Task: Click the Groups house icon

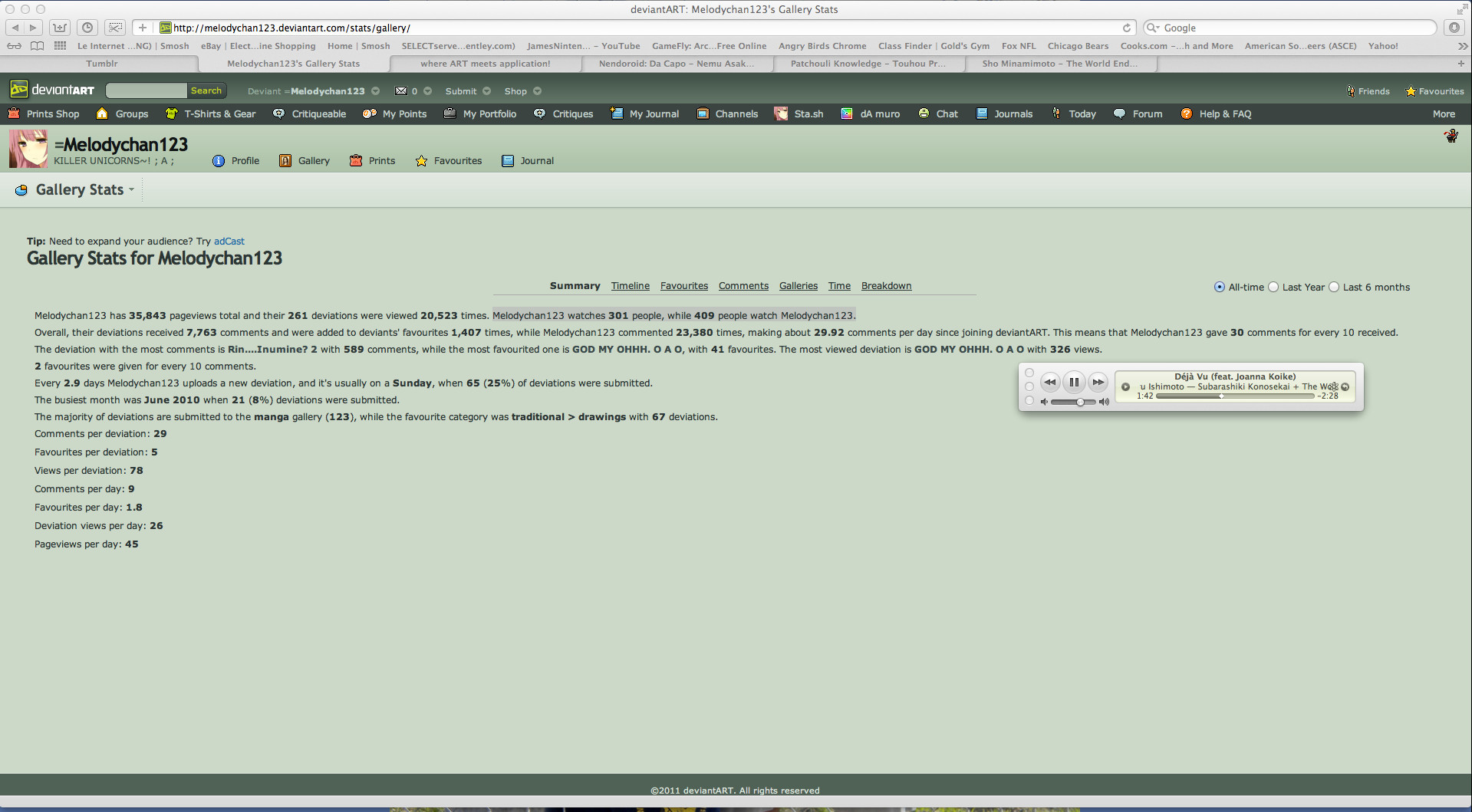Action: tap(102, 113)
